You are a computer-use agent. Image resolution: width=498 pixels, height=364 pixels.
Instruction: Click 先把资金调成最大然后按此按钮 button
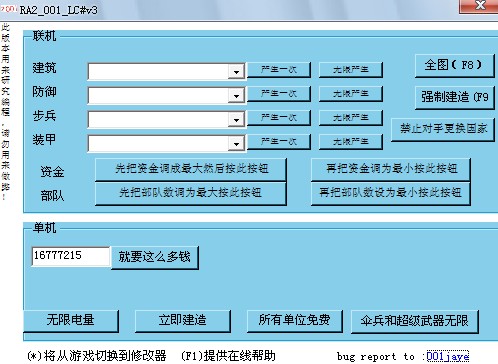click(x=191, y=169)
